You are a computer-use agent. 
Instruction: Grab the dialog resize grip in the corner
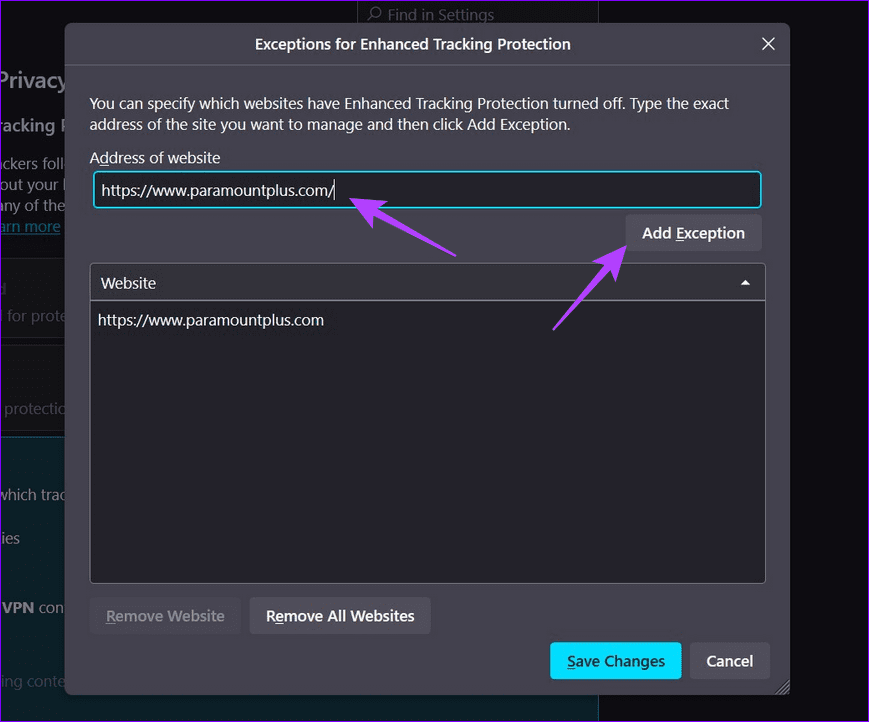tap(782, 687)
